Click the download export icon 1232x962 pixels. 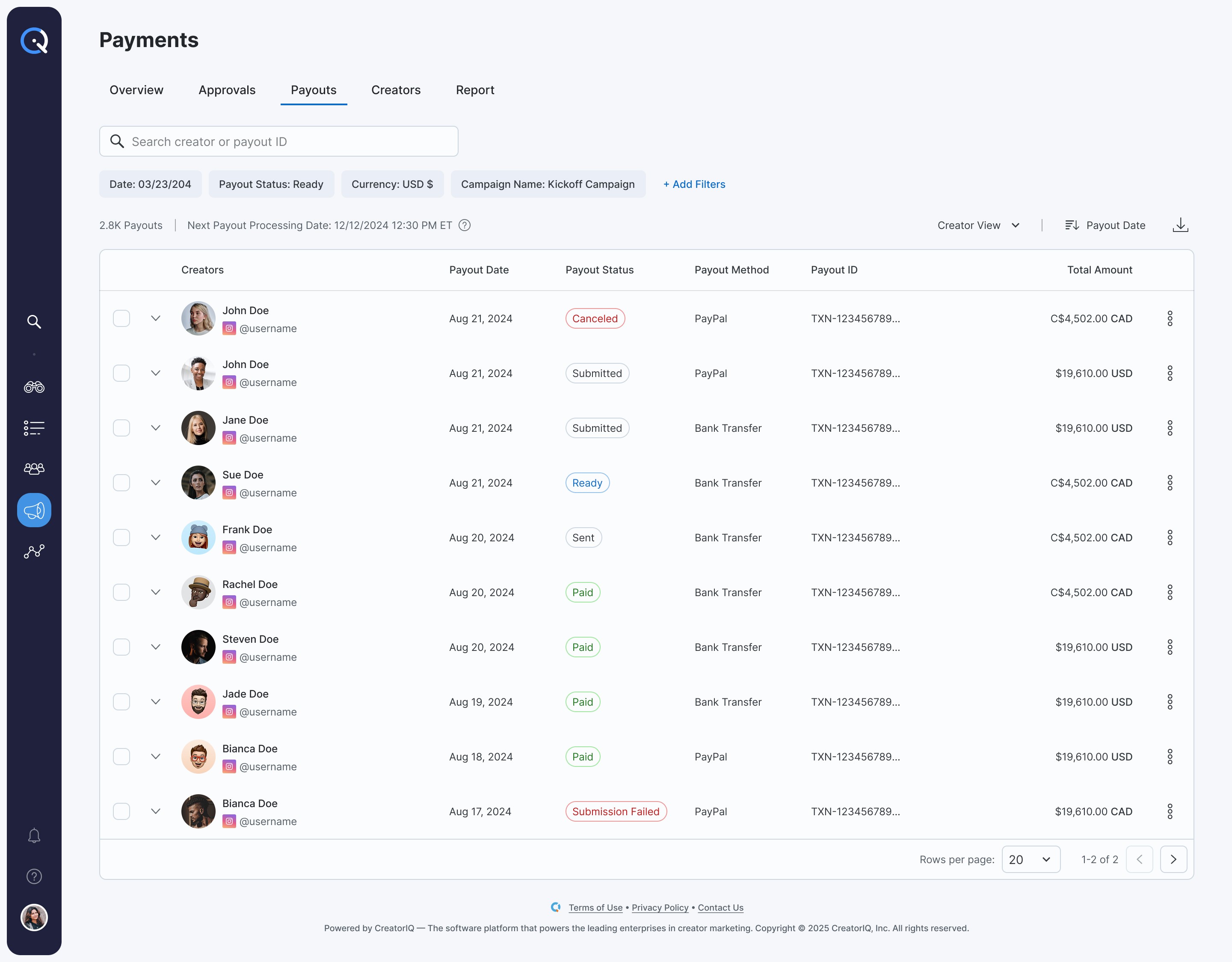click(1180, 225)
